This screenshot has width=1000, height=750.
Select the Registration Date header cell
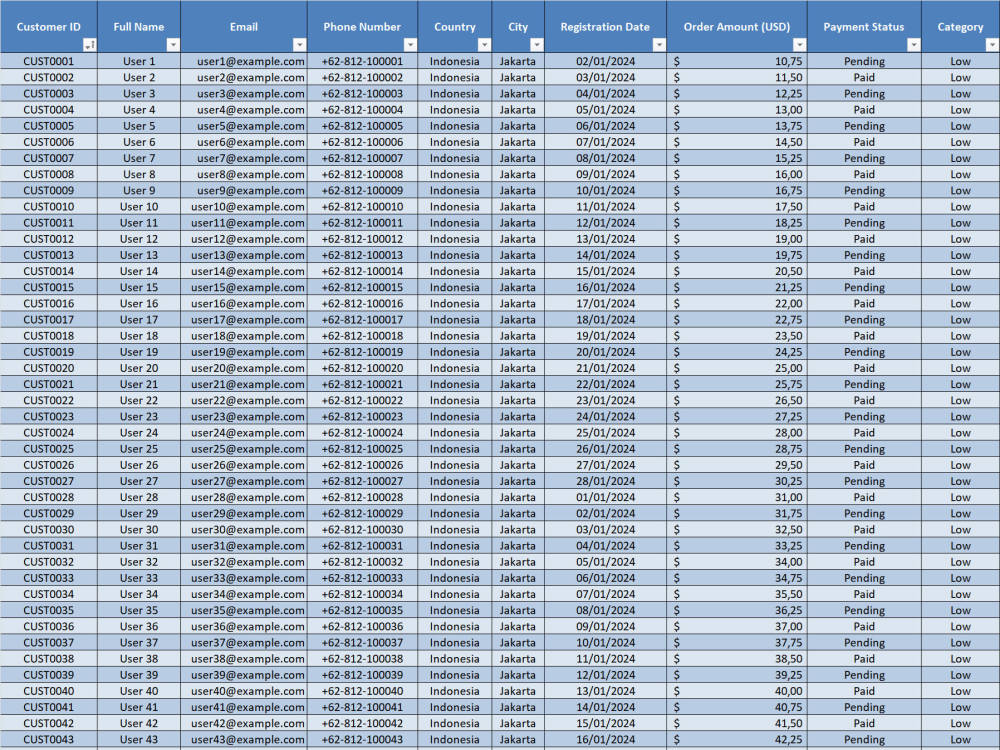point(605,27)
